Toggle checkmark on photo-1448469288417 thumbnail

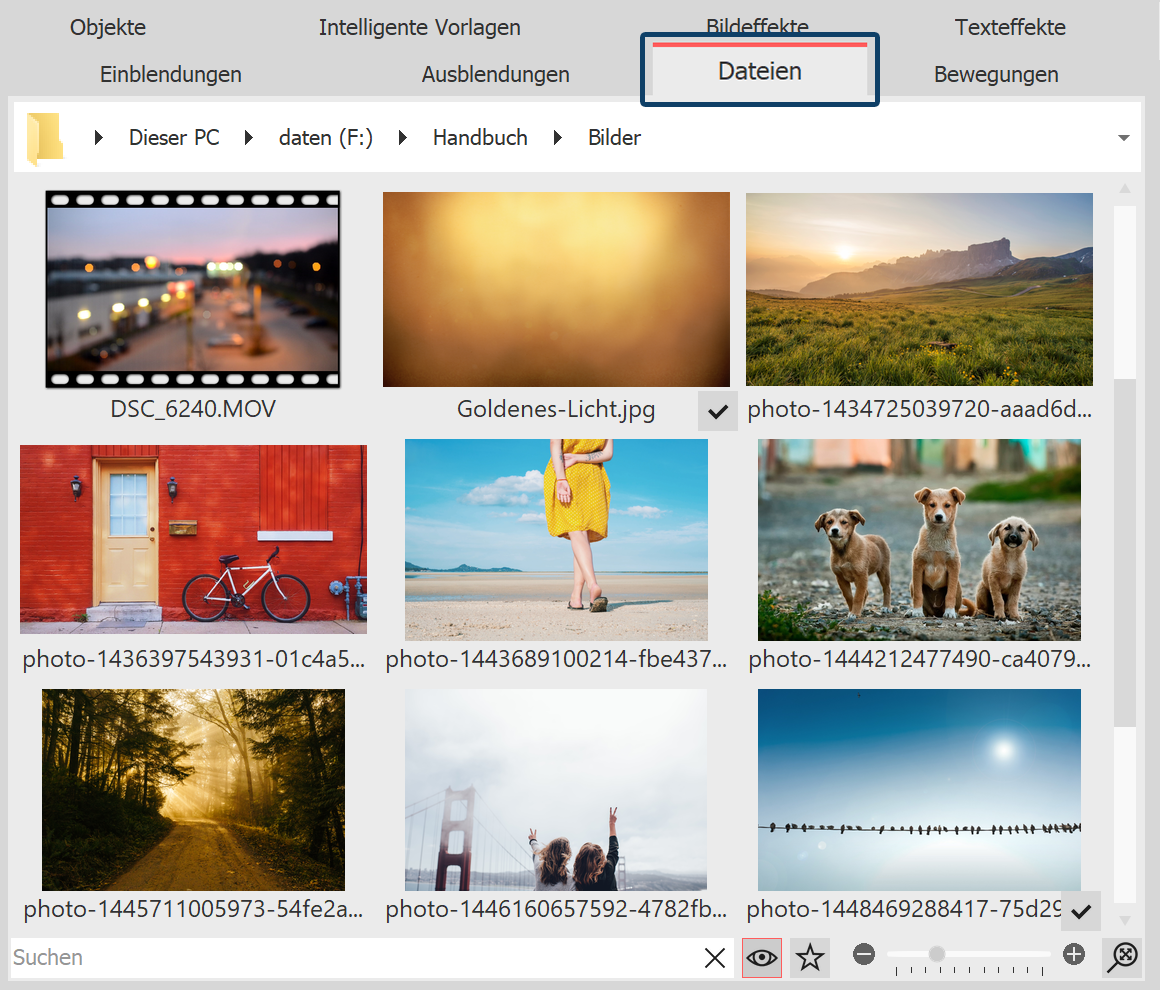coord(1081,911)
